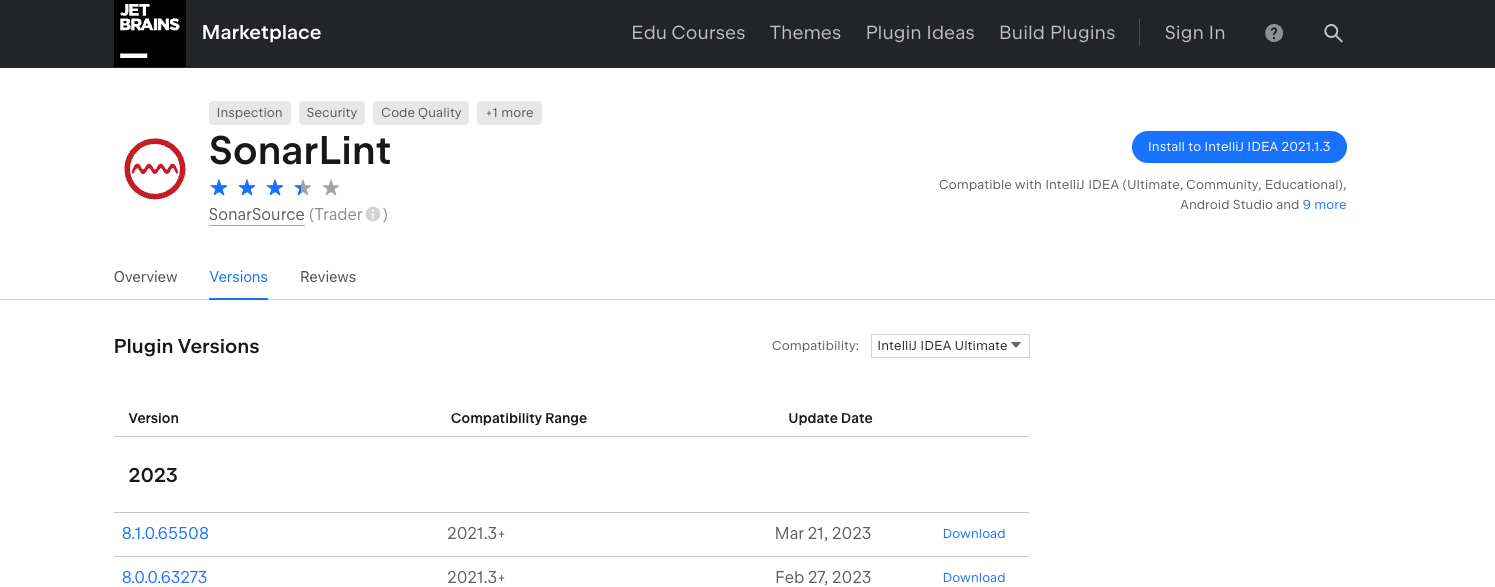The width and height of the screenshot is (1495, 587).
Task: Click the first rating star
Action: (x=219, y=187)
